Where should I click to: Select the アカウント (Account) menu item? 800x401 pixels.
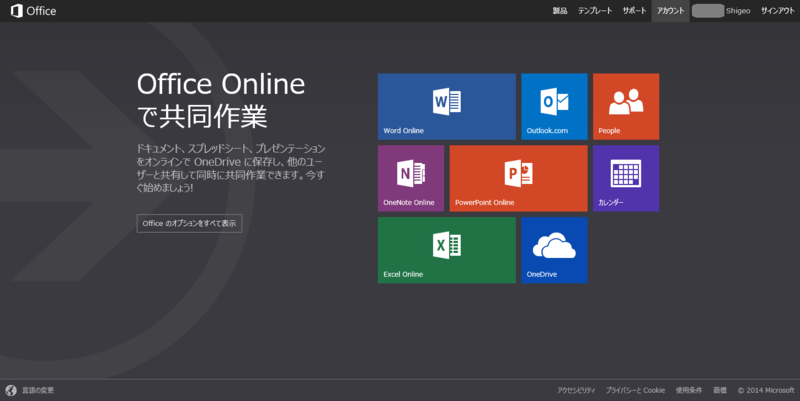pos(670,11)
